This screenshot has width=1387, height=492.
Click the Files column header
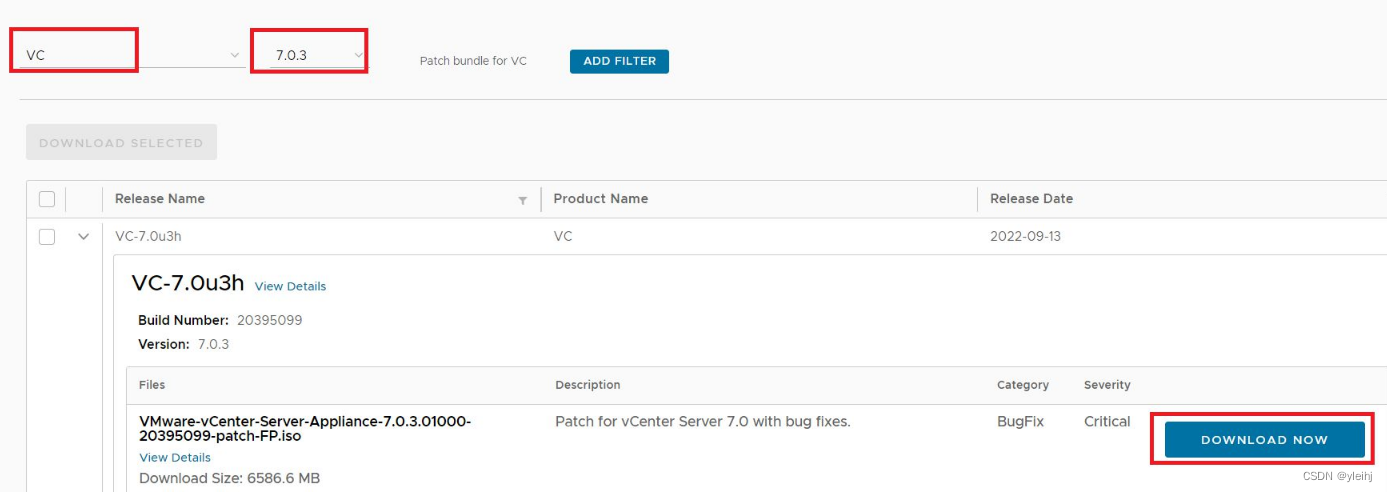[152, 385]
